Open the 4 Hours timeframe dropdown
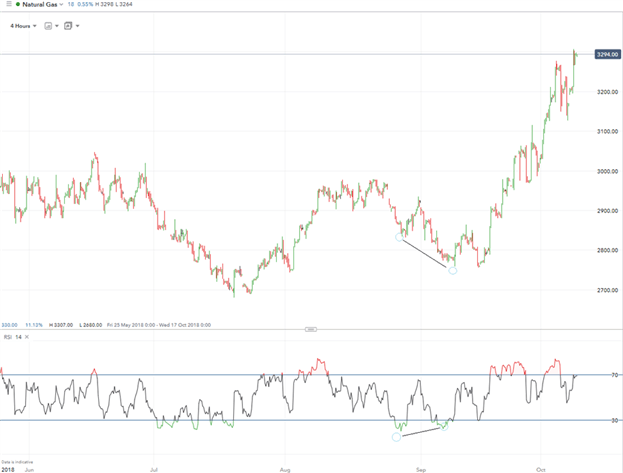Screen dimensions: 623x473 click(x=23, y=26)
